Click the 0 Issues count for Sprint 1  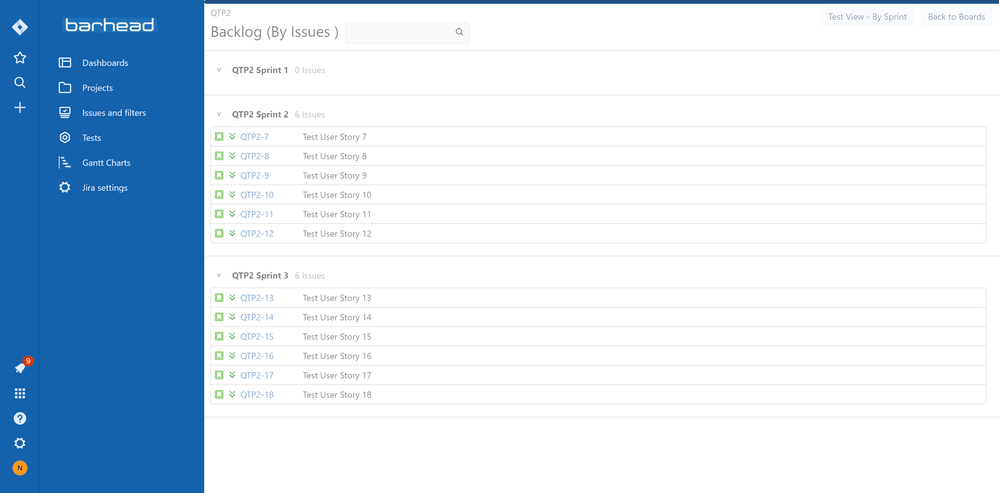(x=310, y=70)
